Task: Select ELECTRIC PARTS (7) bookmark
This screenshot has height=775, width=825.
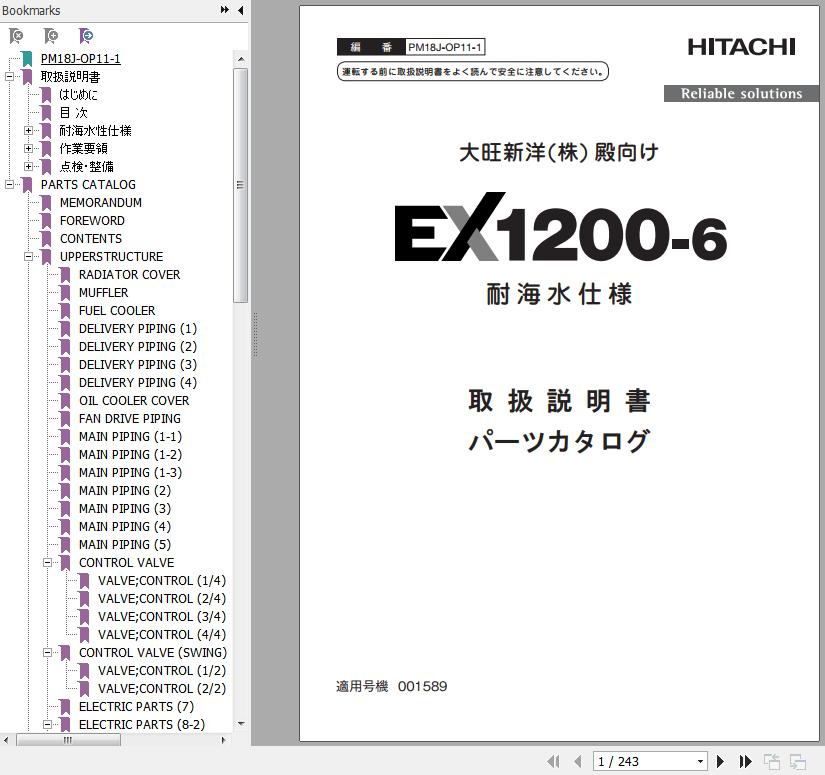Action: click(x=136, y=707)
